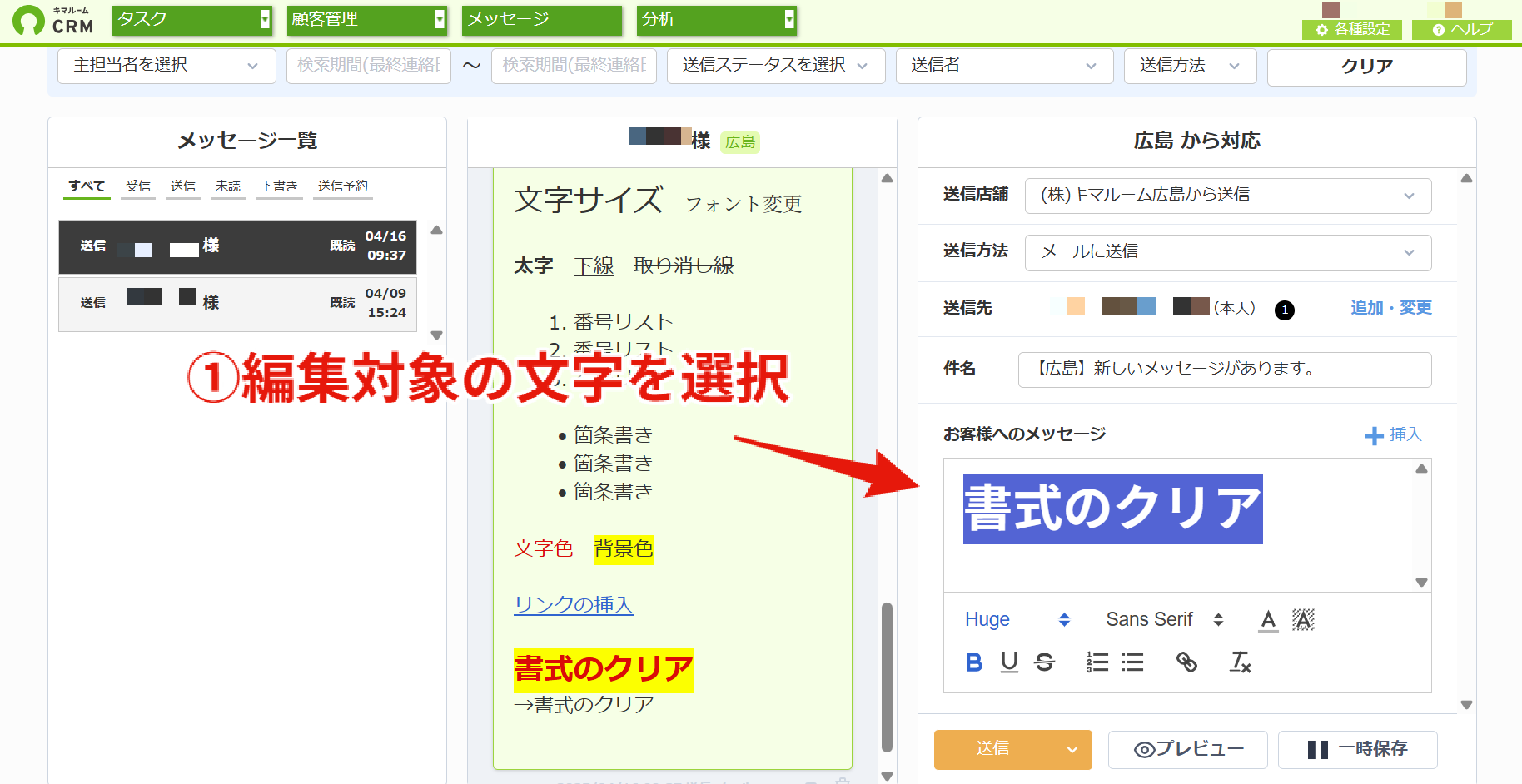Switch to the 未読 tab

coord(228,186)
